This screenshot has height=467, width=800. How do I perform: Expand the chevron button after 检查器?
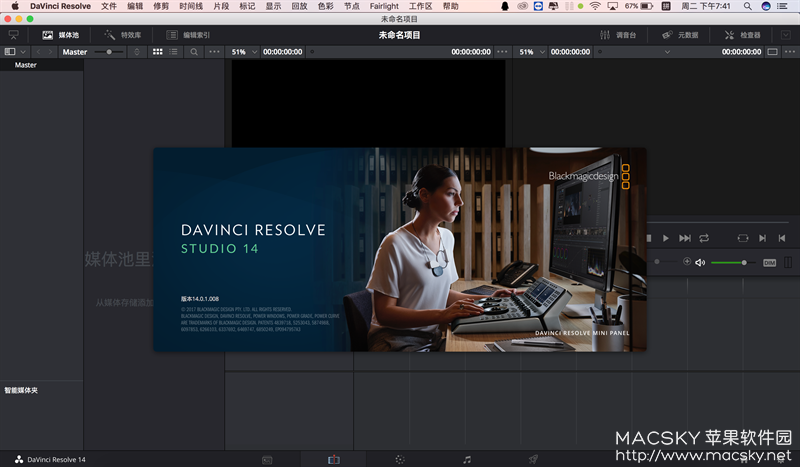tap(786, 35)
